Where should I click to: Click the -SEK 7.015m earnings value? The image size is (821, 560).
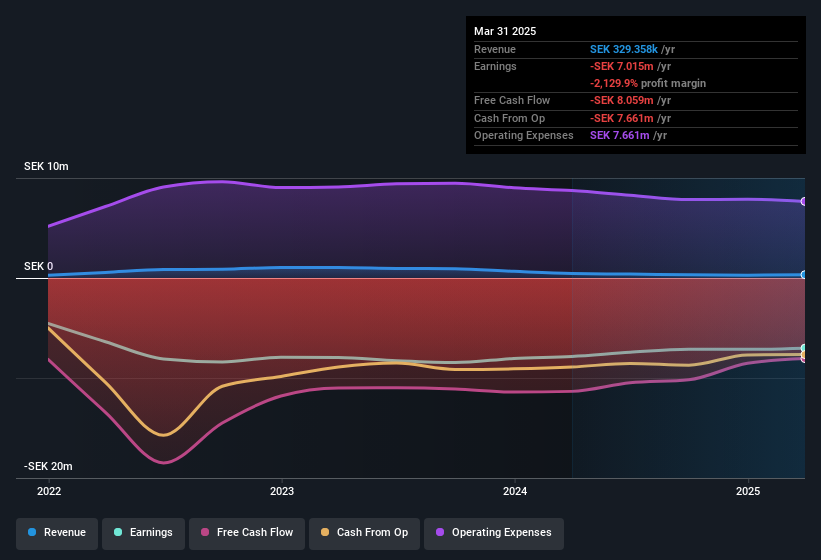click(x=622, y=66)
